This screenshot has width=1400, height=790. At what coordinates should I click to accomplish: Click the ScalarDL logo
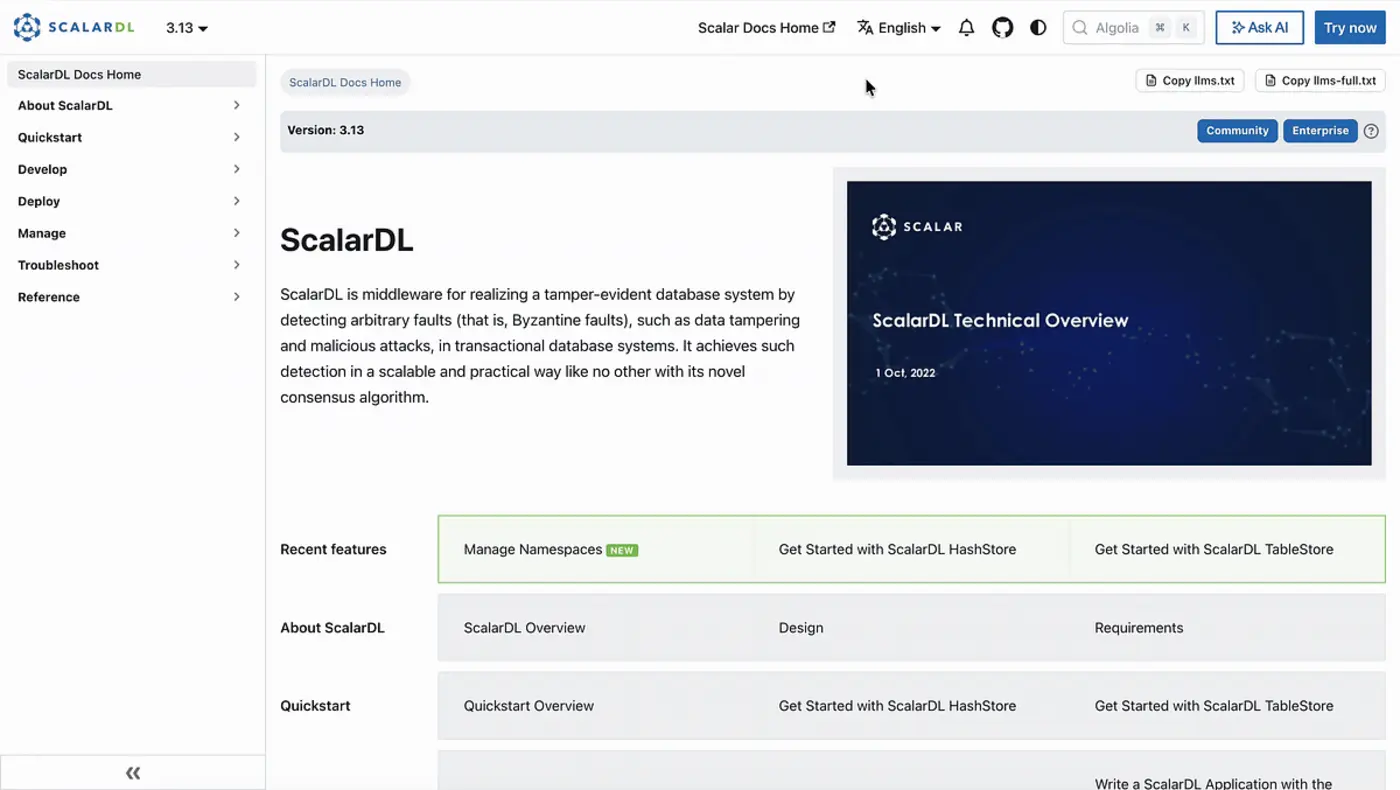pyautogui.click(x=74, y=28)
